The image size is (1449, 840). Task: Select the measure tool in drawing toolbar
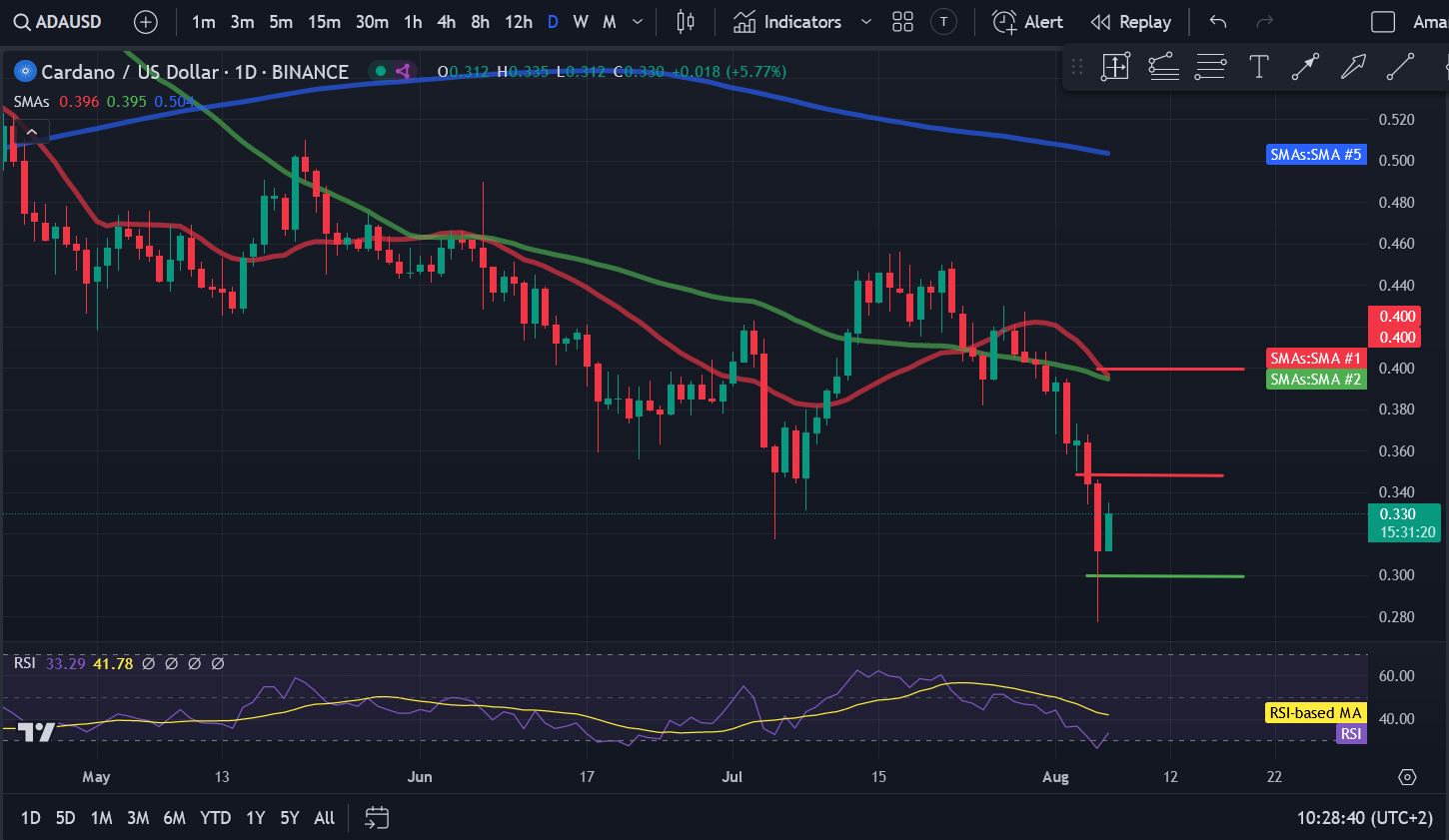[x=1115, y=67]
